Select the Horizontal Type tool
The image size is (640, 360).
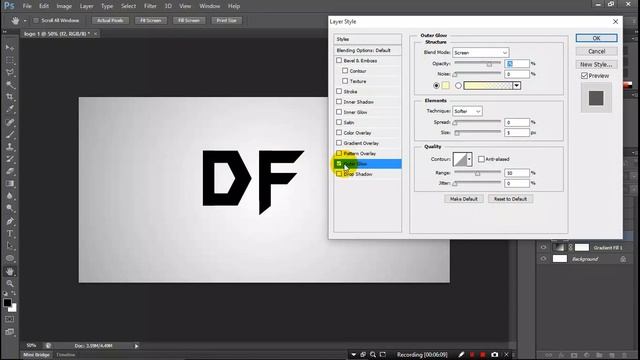coord(10,233)
